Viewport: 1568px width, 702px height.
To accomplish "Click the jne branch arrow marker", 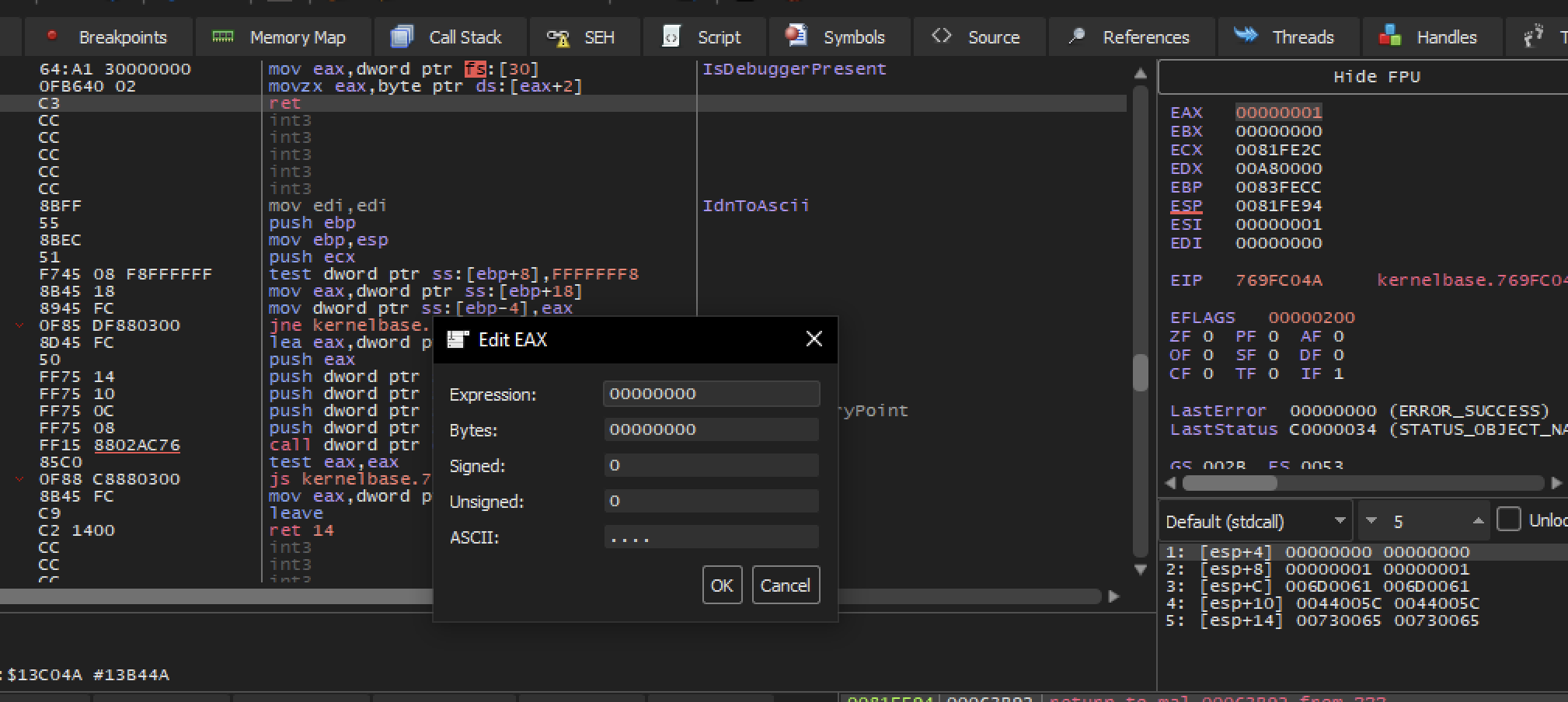I will click(x=19, y=325).
